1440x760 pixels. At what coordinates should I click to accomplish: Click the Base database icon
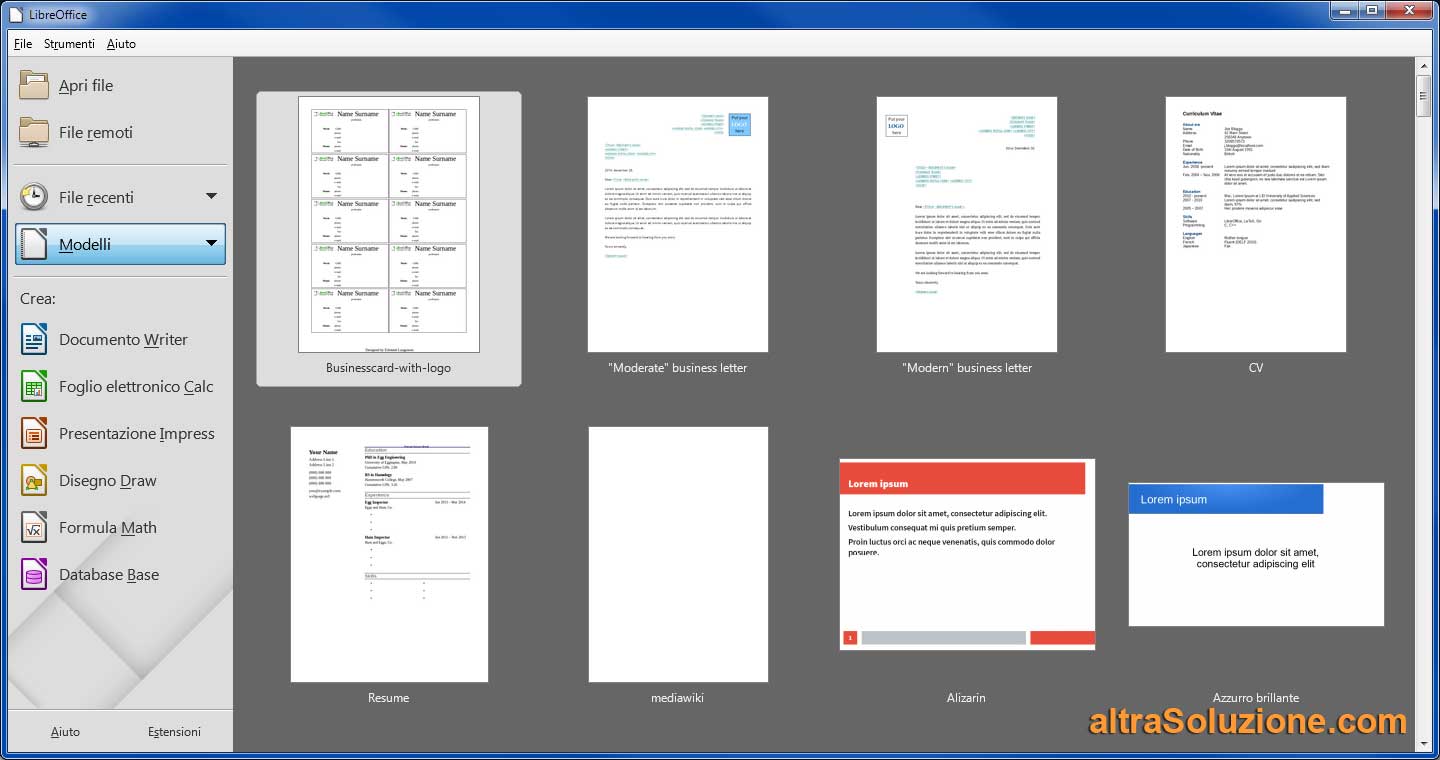34,574
